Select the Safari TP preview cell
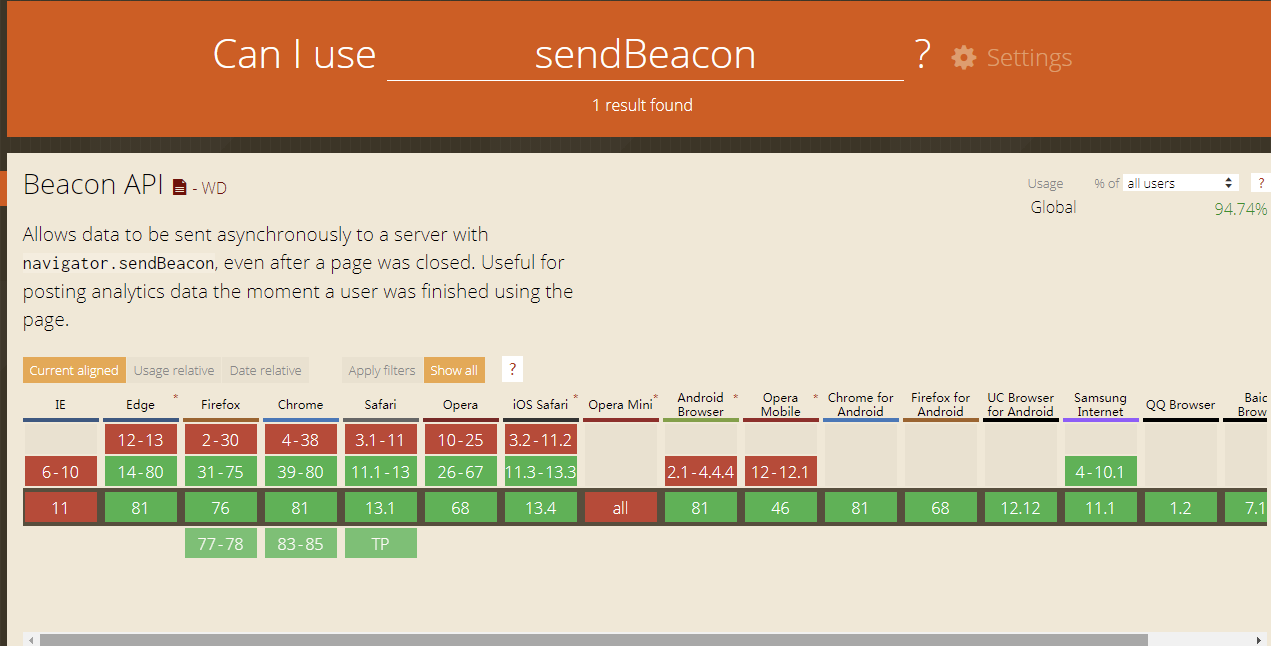Screen dimensions: 1271x646 click(380, 542)
